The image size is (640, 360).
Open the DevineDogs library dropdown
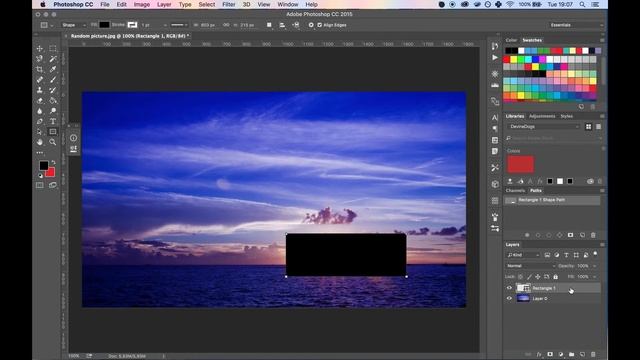(x=543, y=127)
